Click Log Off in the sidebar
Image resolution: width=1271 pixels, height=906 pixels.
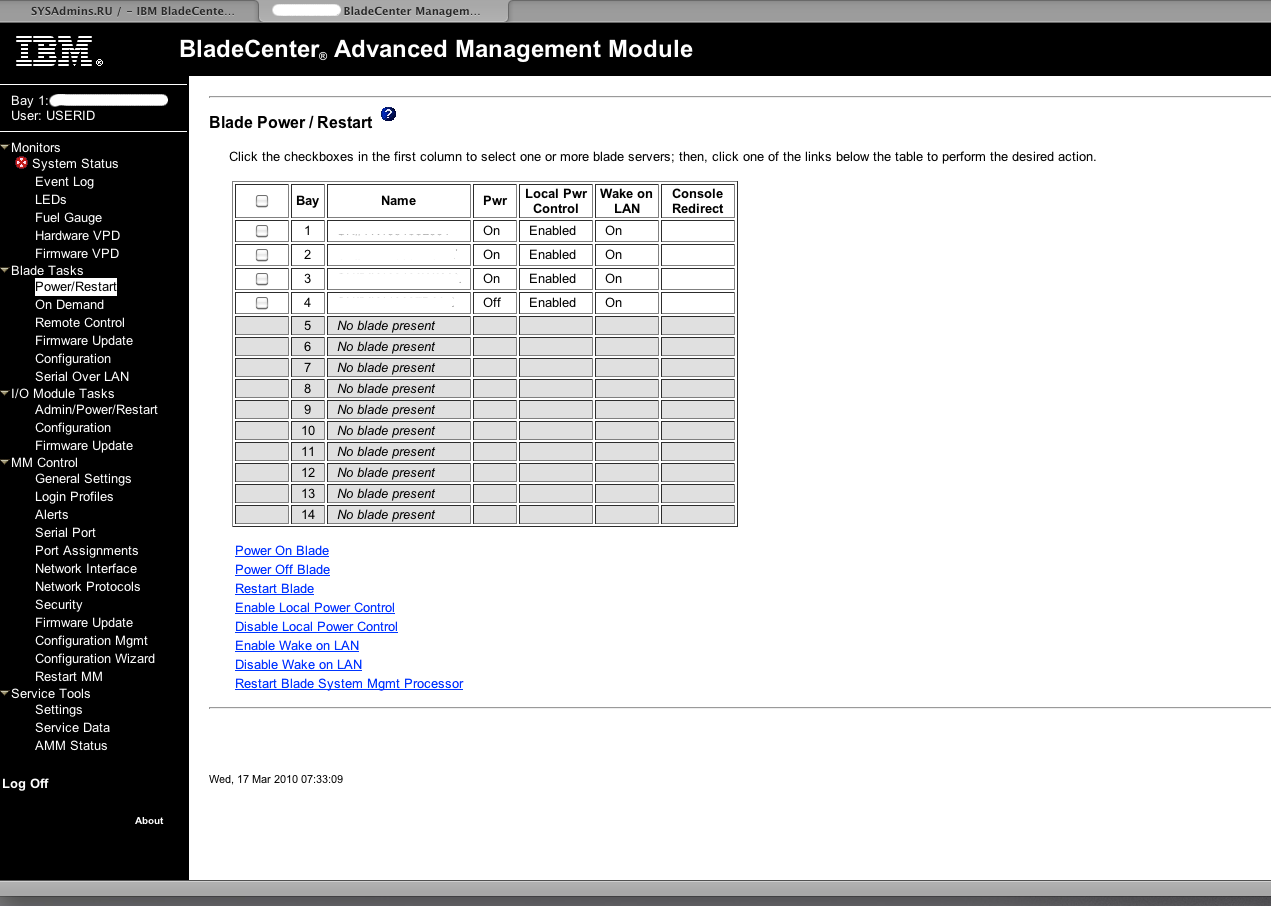click(25, 784)
